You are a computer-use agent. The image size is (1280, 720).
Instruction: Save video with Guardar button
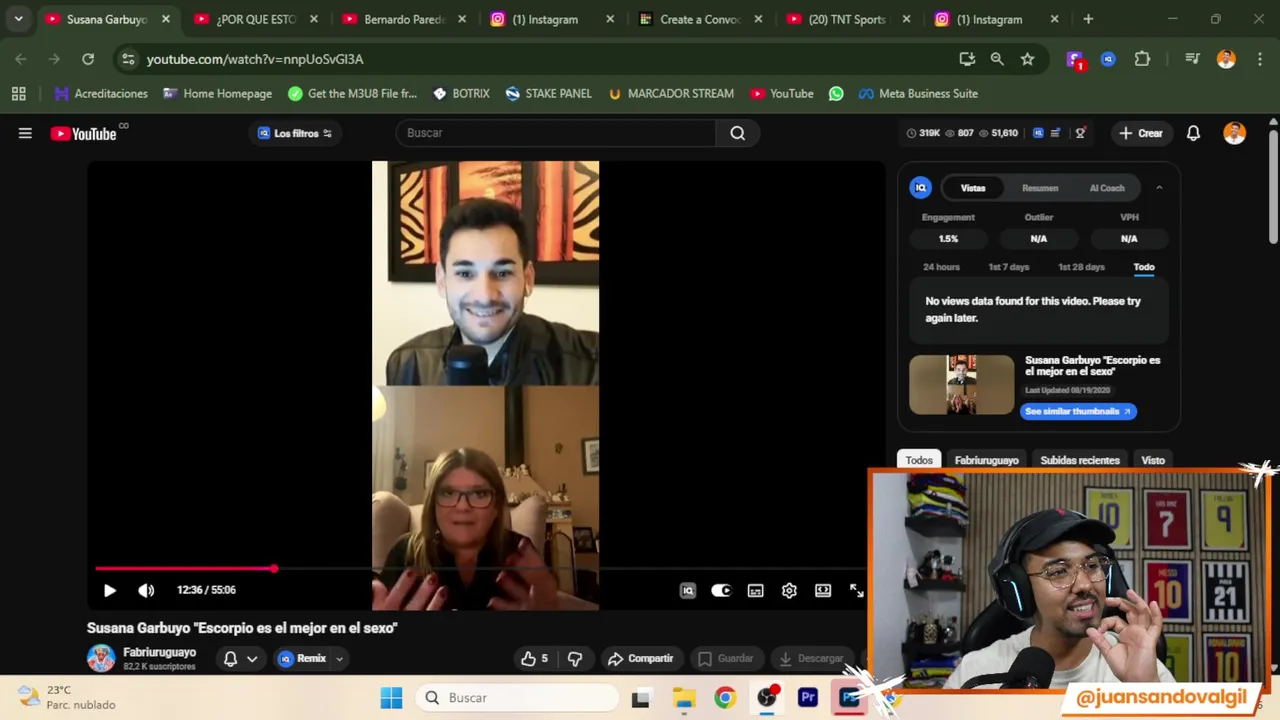coord(725,658)
